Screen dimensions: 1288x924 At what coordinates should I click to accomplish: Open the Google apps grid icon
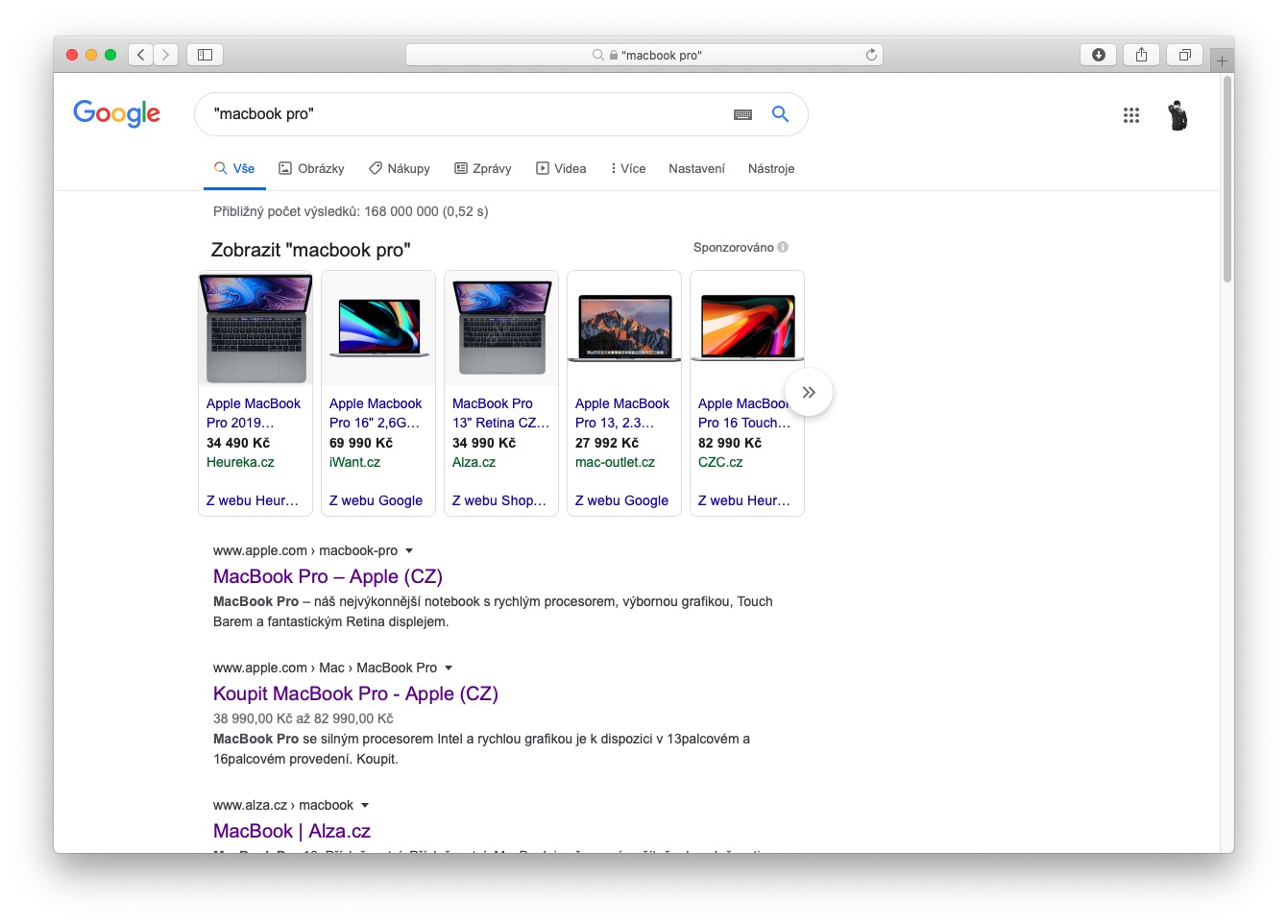tap(1130, 115)
